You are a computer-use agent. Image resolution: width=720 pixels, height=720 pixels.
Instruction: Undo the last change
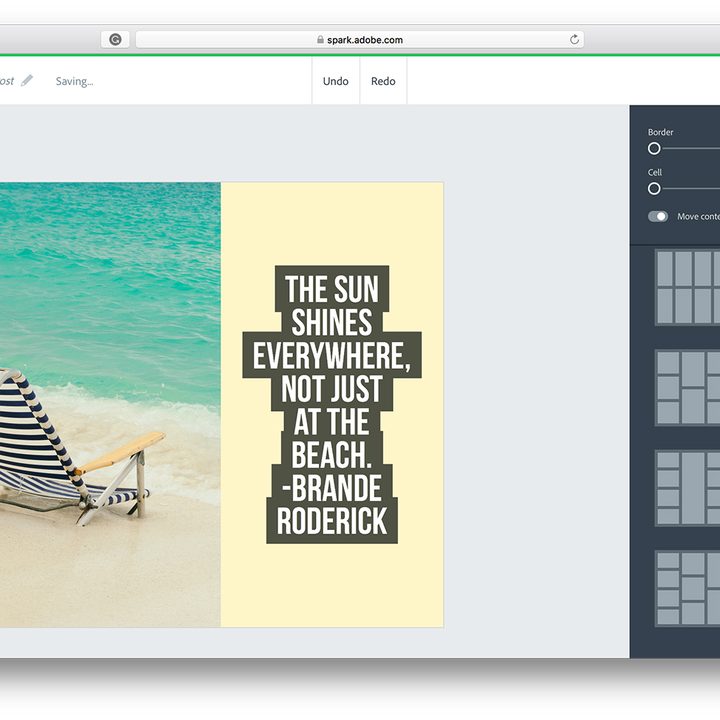point(336,81)
